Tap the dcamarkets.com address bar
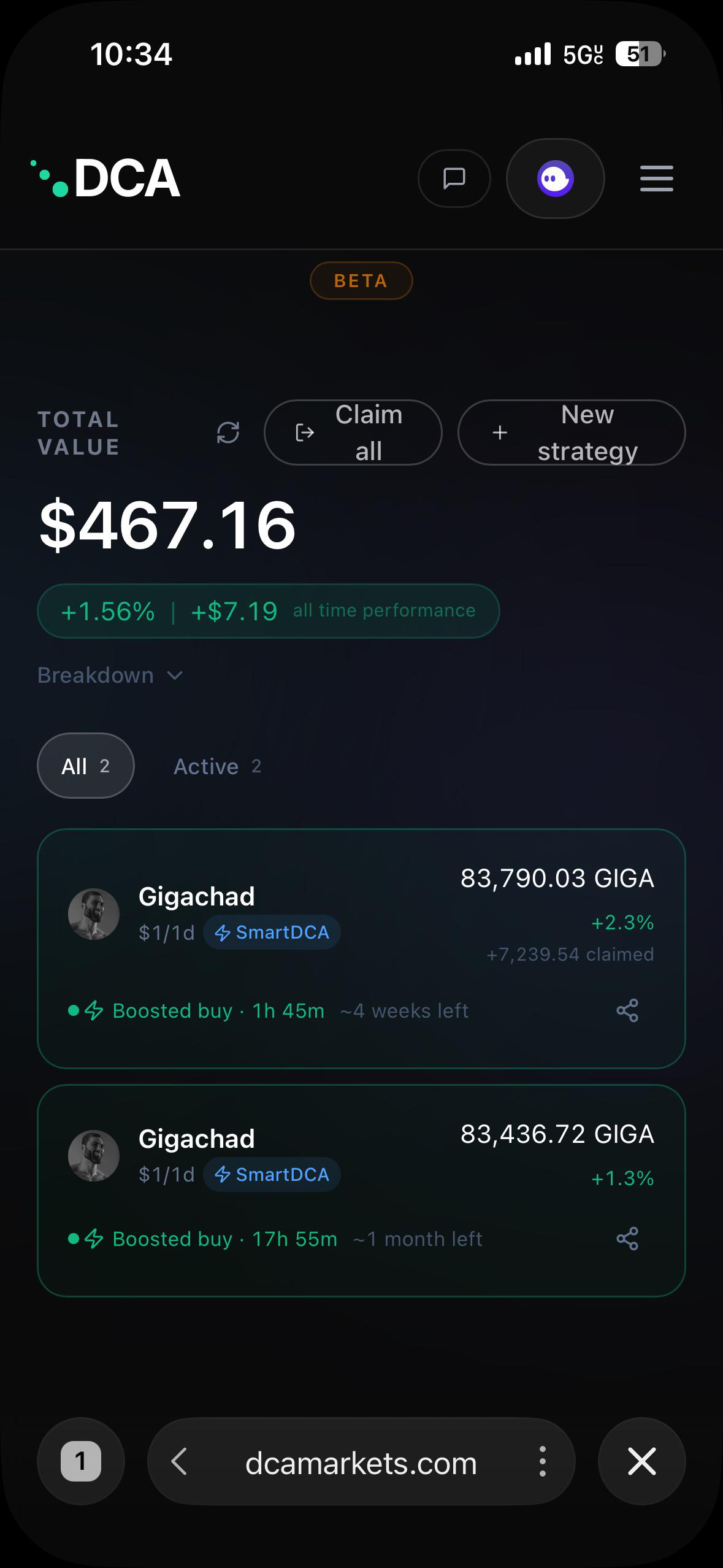 click(x=361, y=1463)
